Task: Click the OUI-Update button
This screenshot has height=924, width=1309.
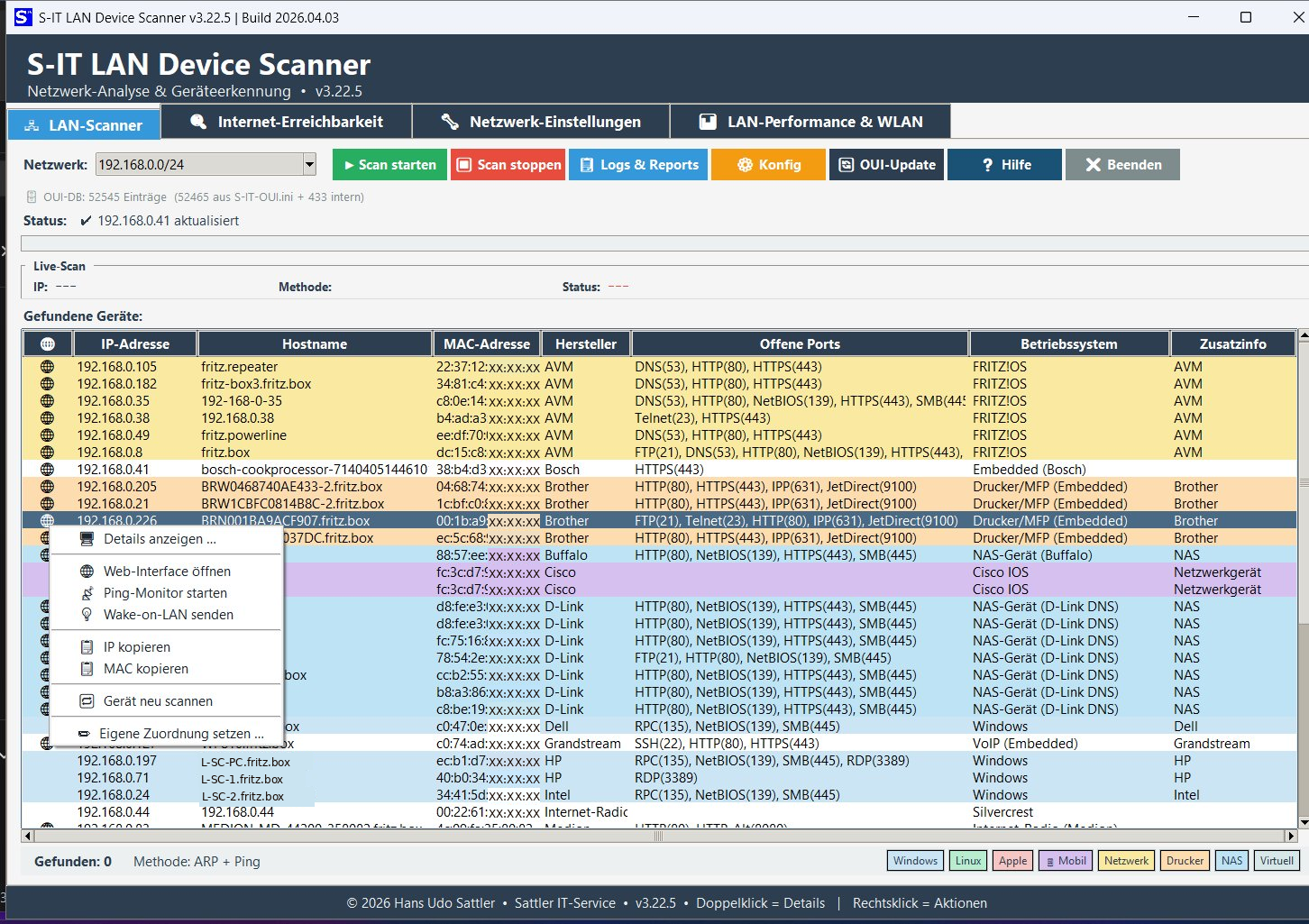Action: (x=886, y=165)
